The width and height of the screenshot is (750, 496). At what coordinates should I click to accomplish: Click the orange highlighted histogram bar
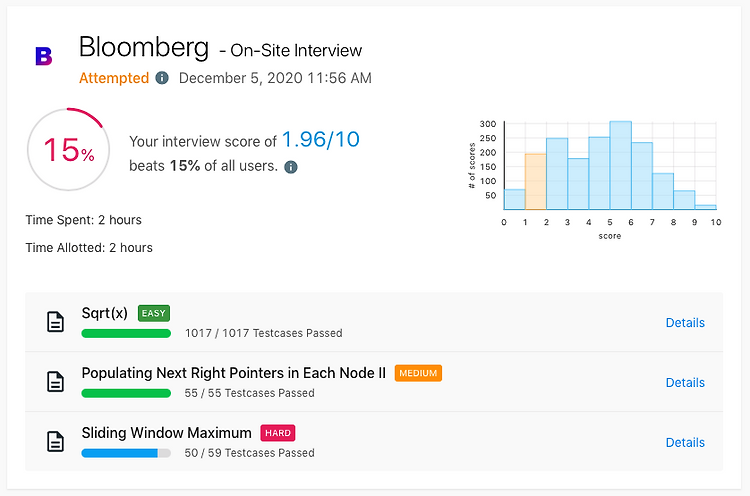tap(536, 182)
